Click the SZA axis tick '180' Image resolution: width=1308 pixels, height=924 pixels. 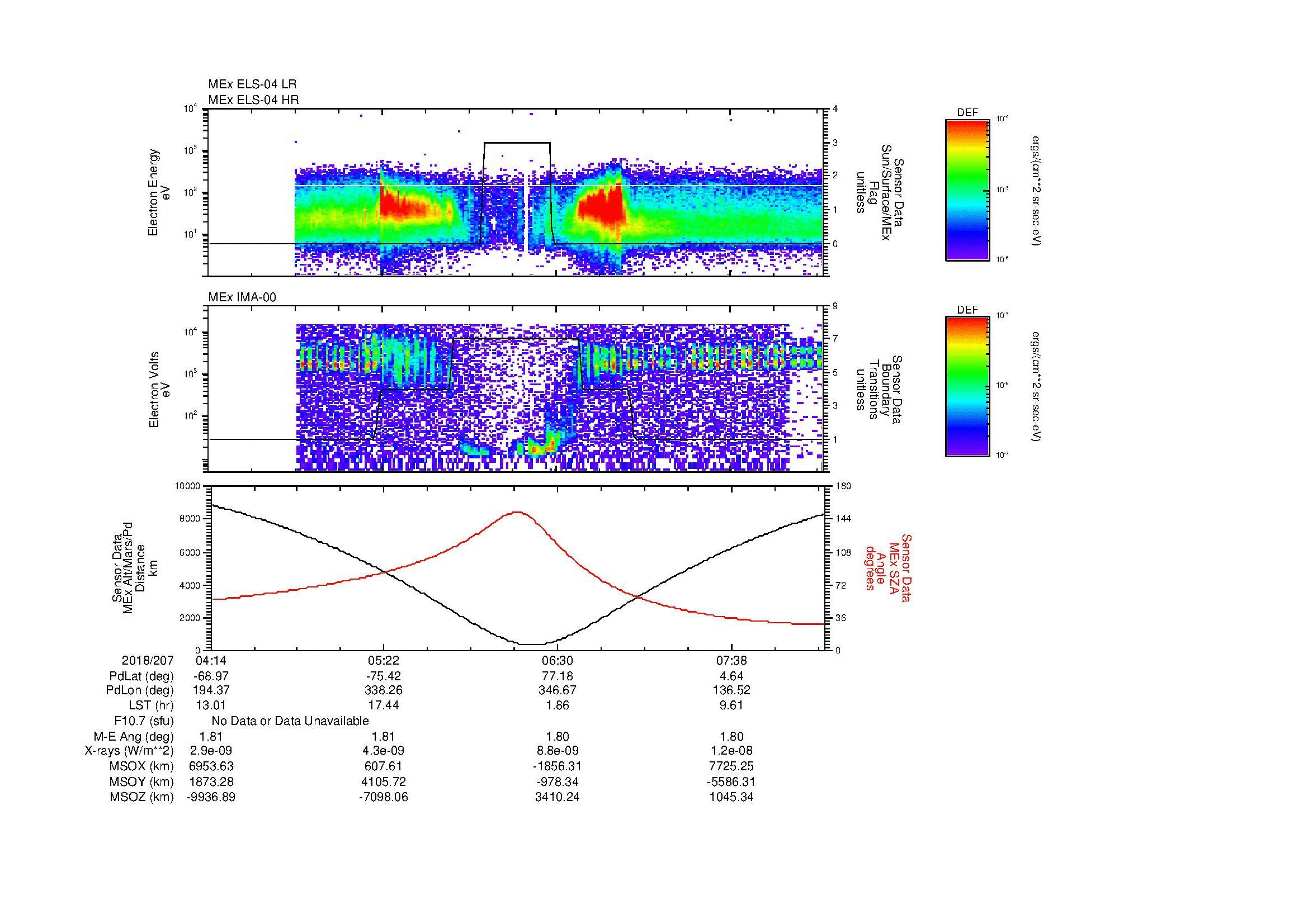843,487
